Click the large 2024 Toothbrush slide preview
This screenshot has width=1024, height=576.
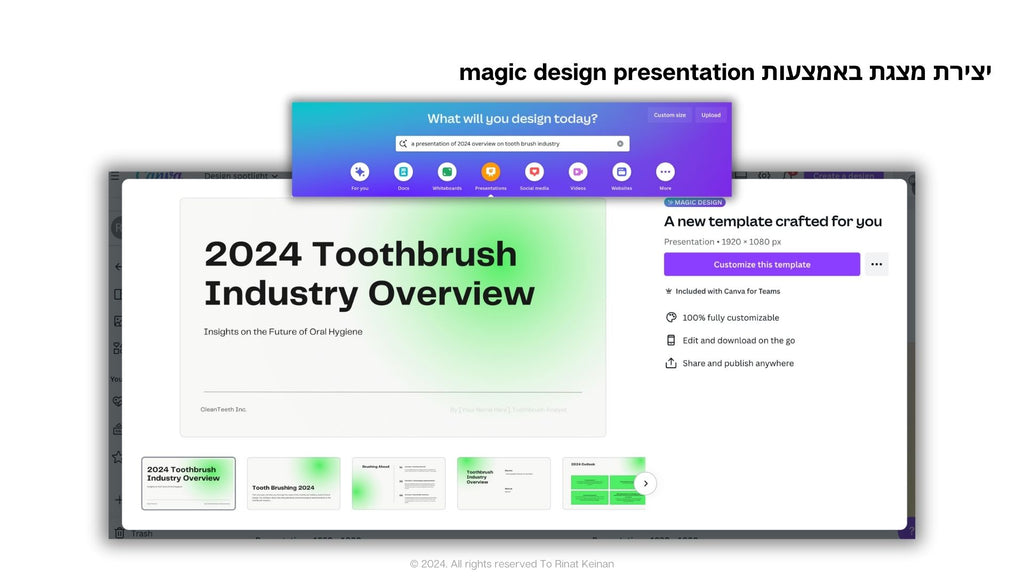click(393, 317)
